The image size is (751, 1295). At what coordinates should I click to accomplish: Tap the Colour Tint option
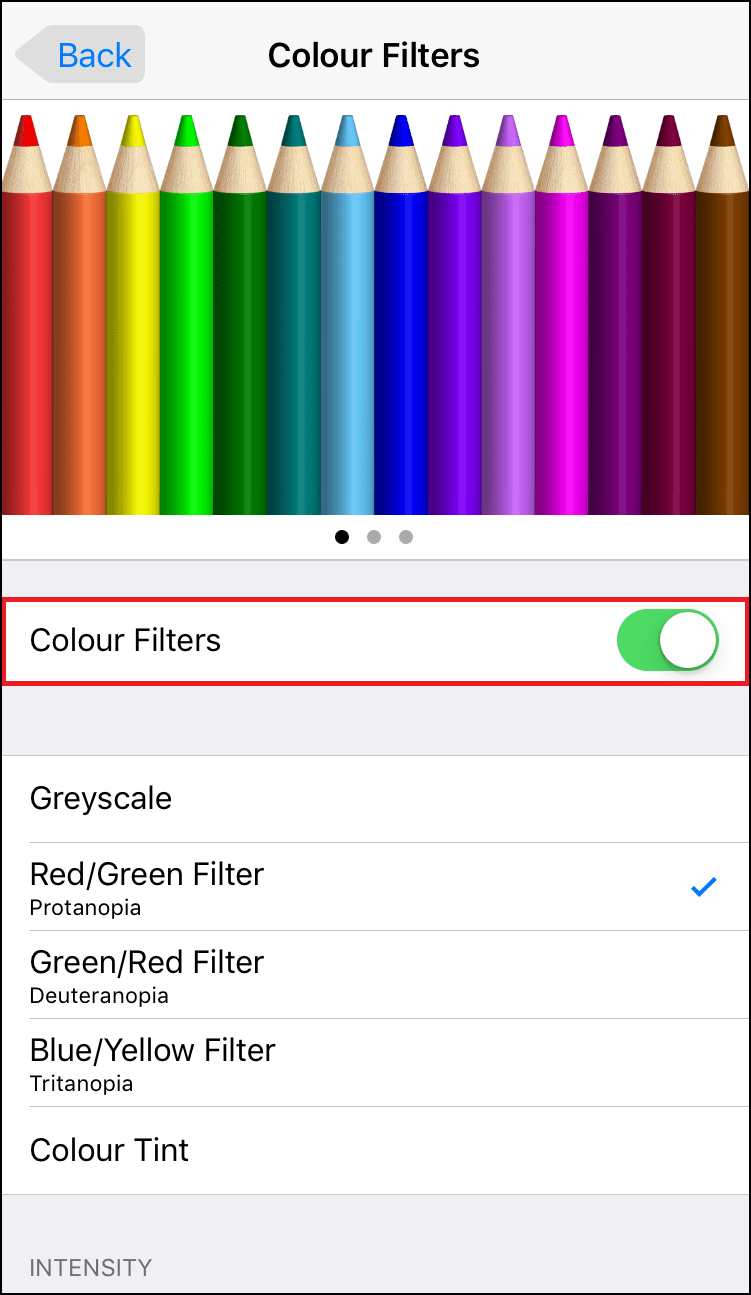tap(109, 1150)
